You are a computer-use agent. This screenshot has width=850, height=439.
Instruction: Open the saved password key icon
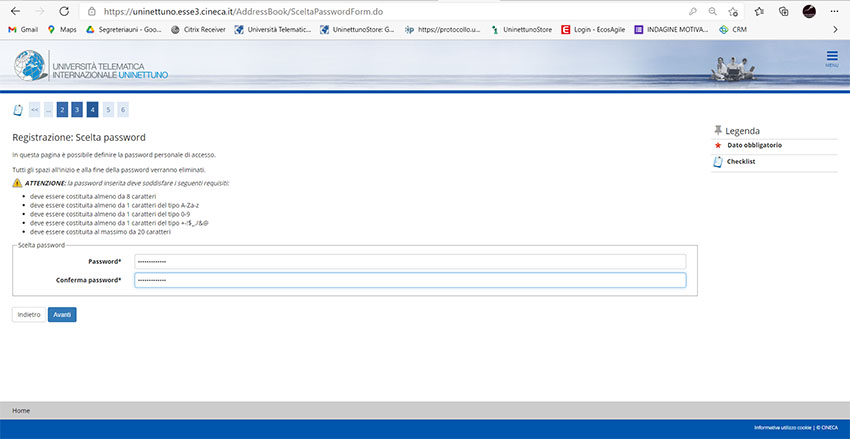[693, 11]
